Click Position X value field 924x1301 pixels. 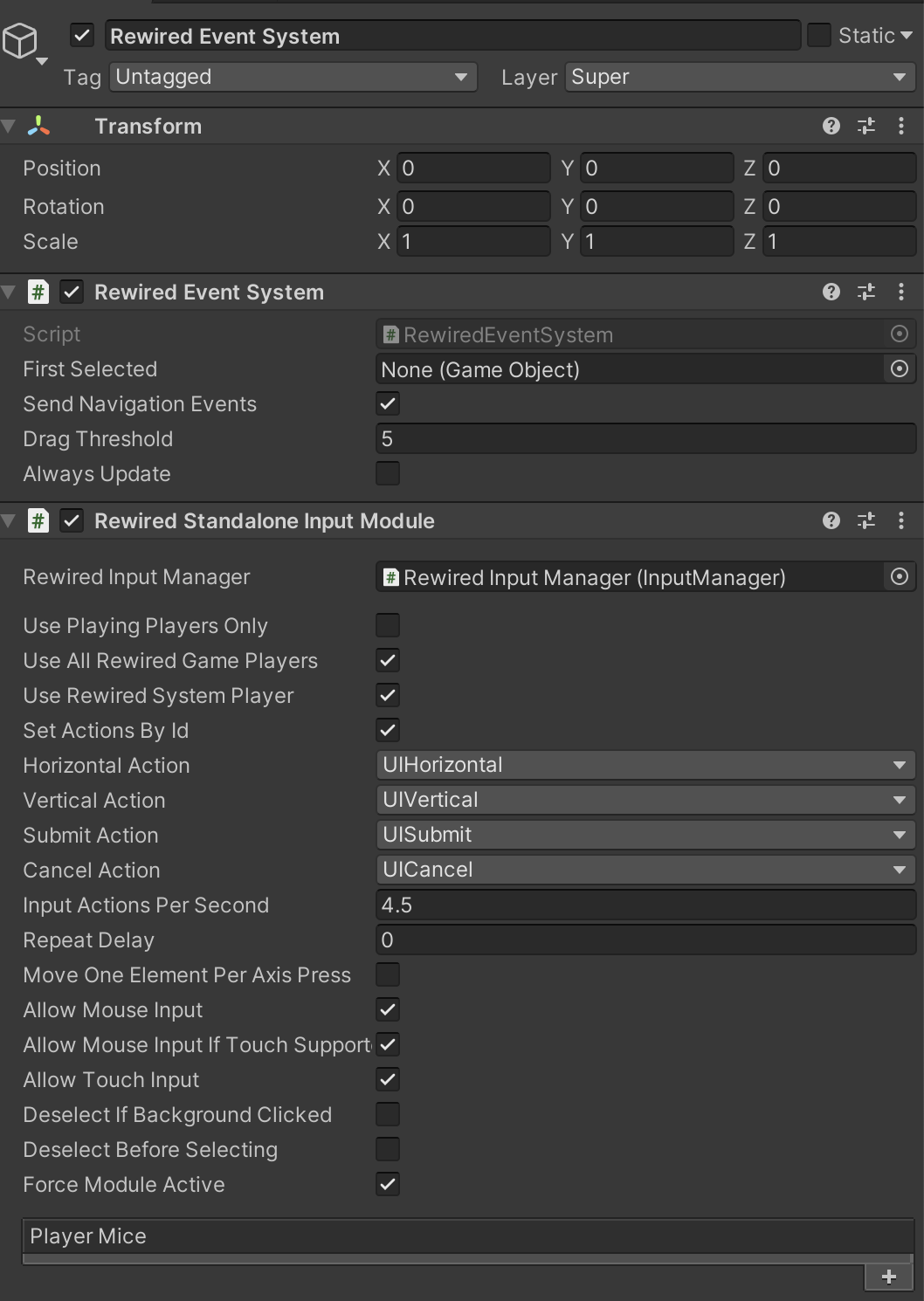(473, 168)
